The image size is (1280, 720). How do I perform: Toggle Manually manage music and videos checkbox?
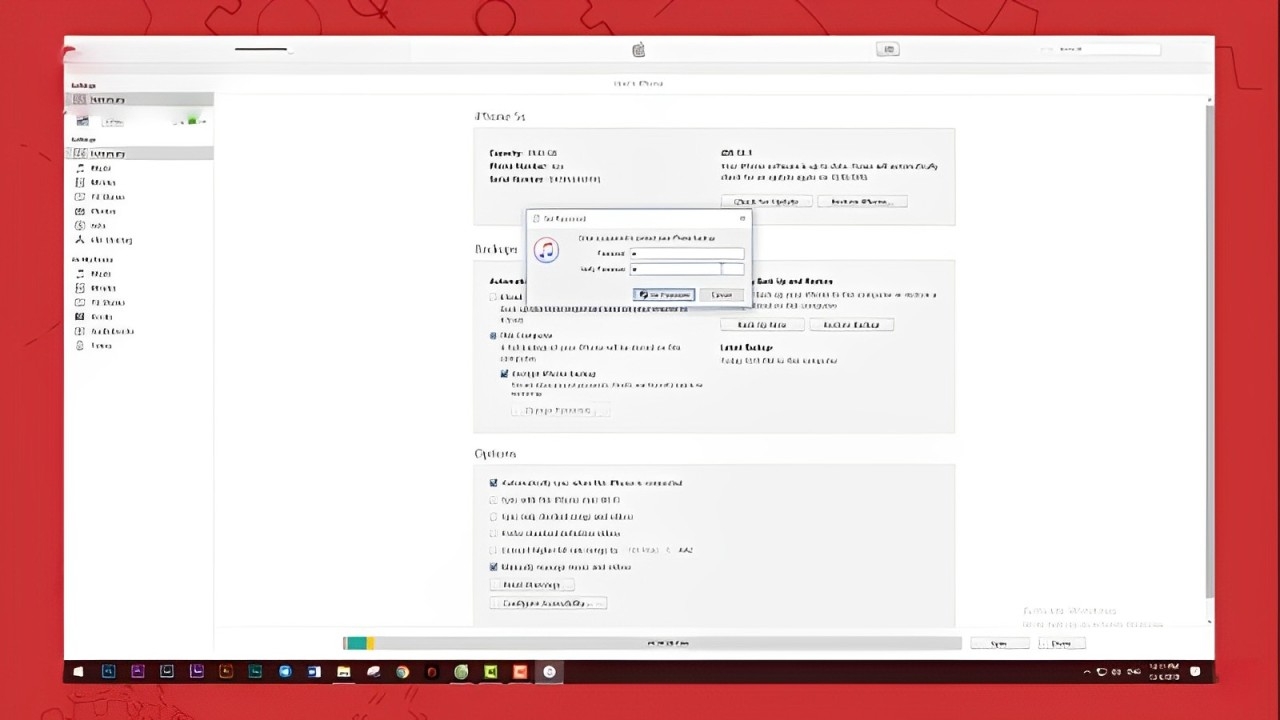(x=493, y=567)
